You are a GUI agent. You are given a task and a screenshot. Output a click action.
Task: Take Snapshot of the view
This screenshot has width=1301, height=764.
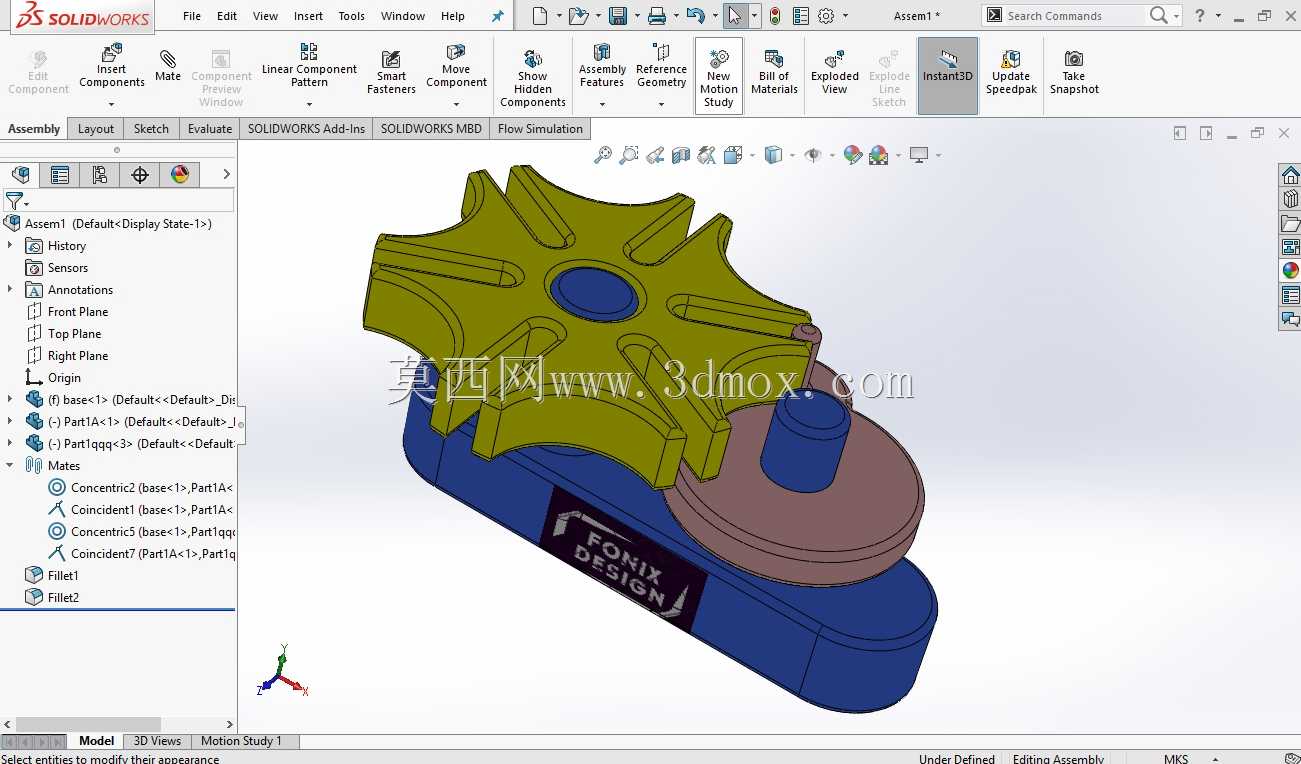coord(1074,72)
